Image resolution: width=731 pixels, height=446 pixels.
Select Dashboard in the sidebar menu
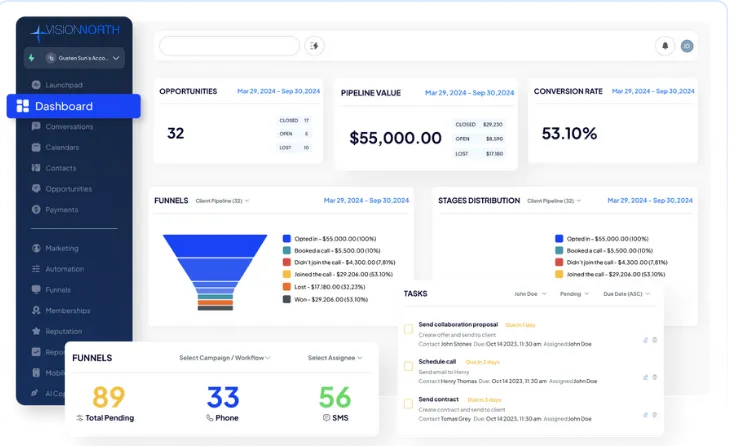coord(74,106)
